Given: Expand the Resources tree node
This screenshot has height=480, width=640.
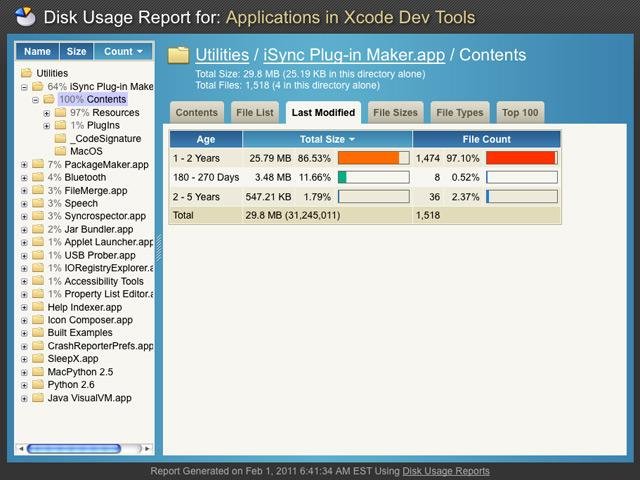Looking at the screenshot, I should [x=47, y=113].
